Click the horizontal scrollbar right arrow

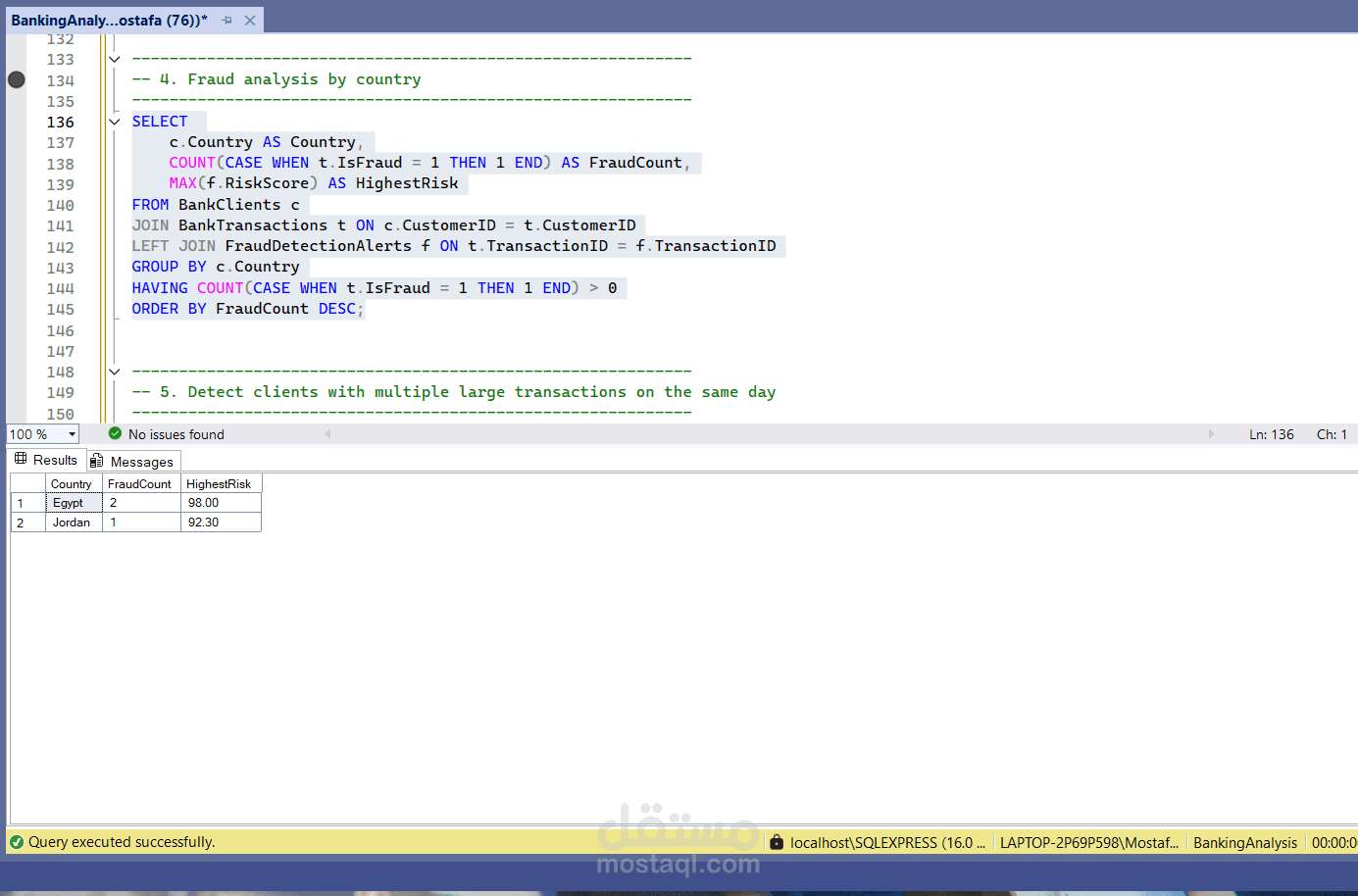(x=1211, y=433)
